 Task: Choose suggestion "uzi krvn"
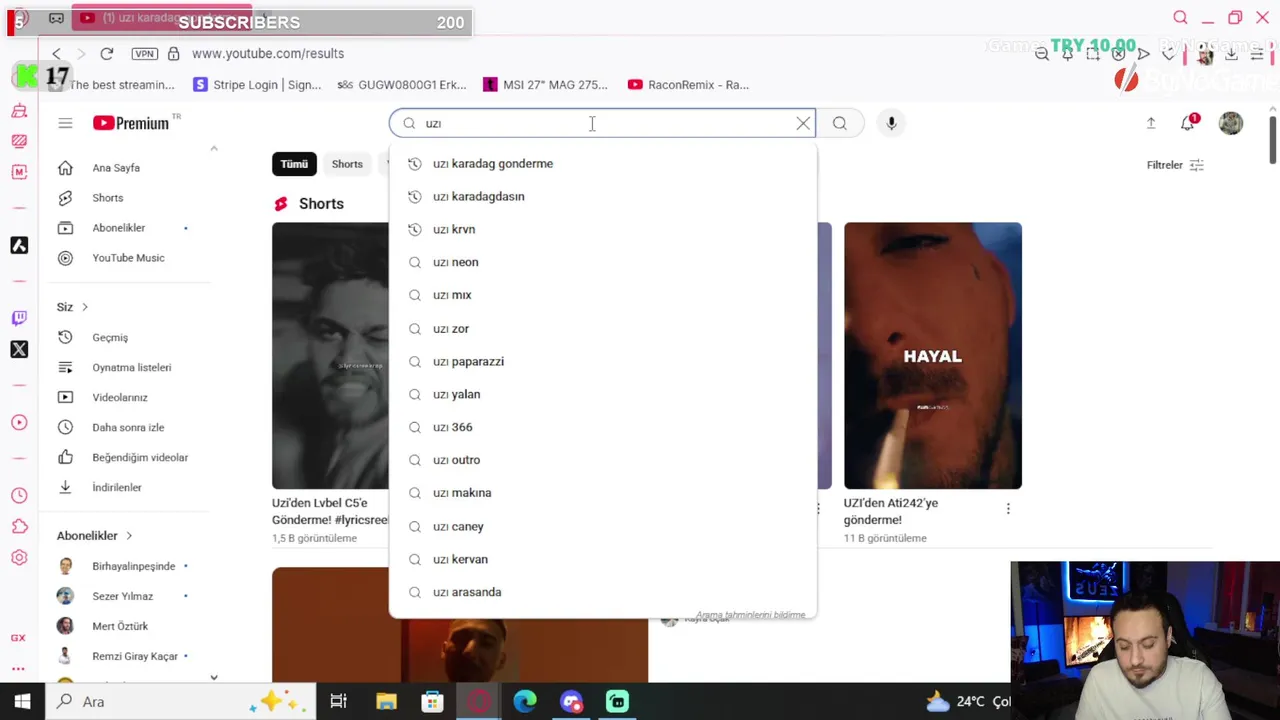[603, 229]
